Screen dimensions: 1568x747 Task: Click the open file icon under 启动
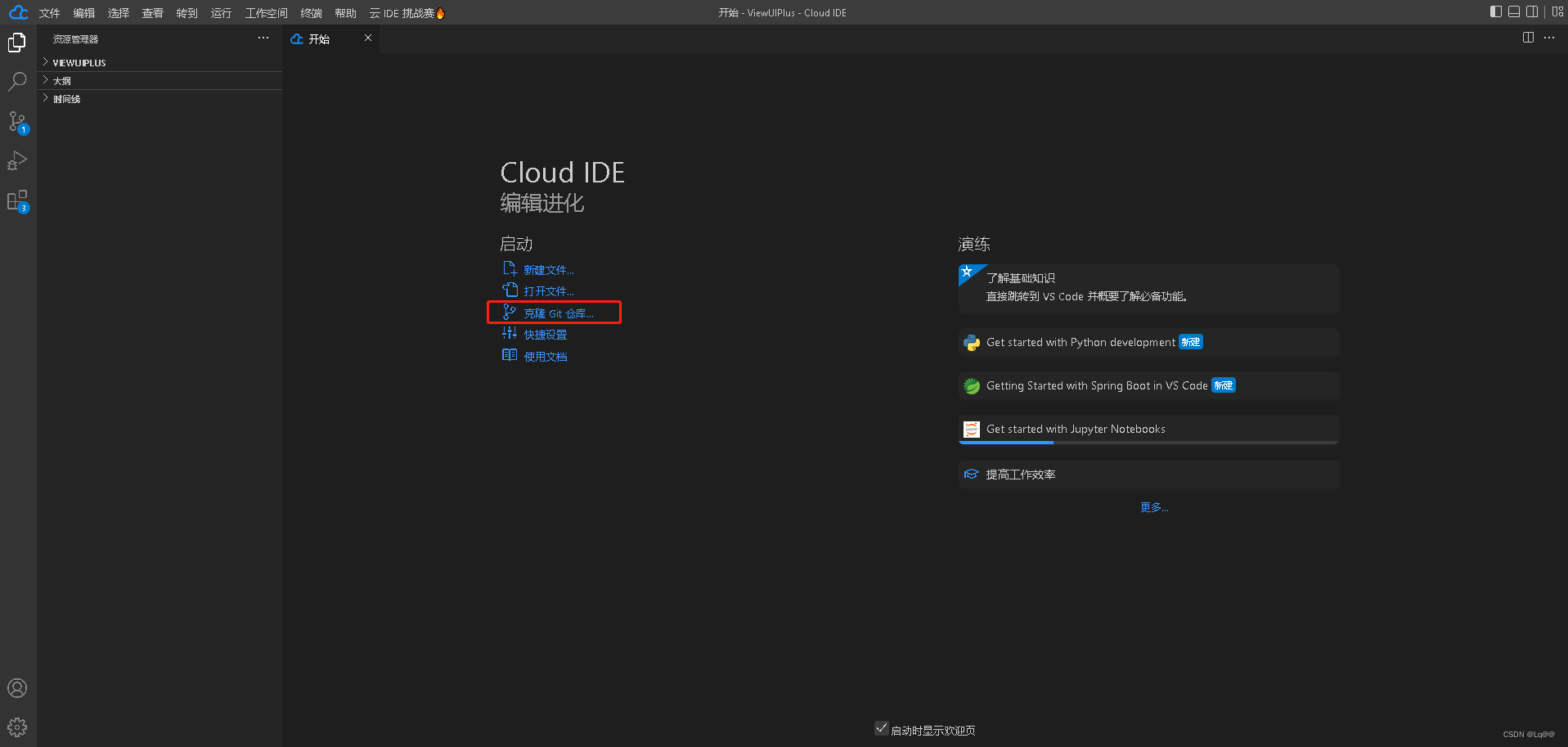(510, 290)
